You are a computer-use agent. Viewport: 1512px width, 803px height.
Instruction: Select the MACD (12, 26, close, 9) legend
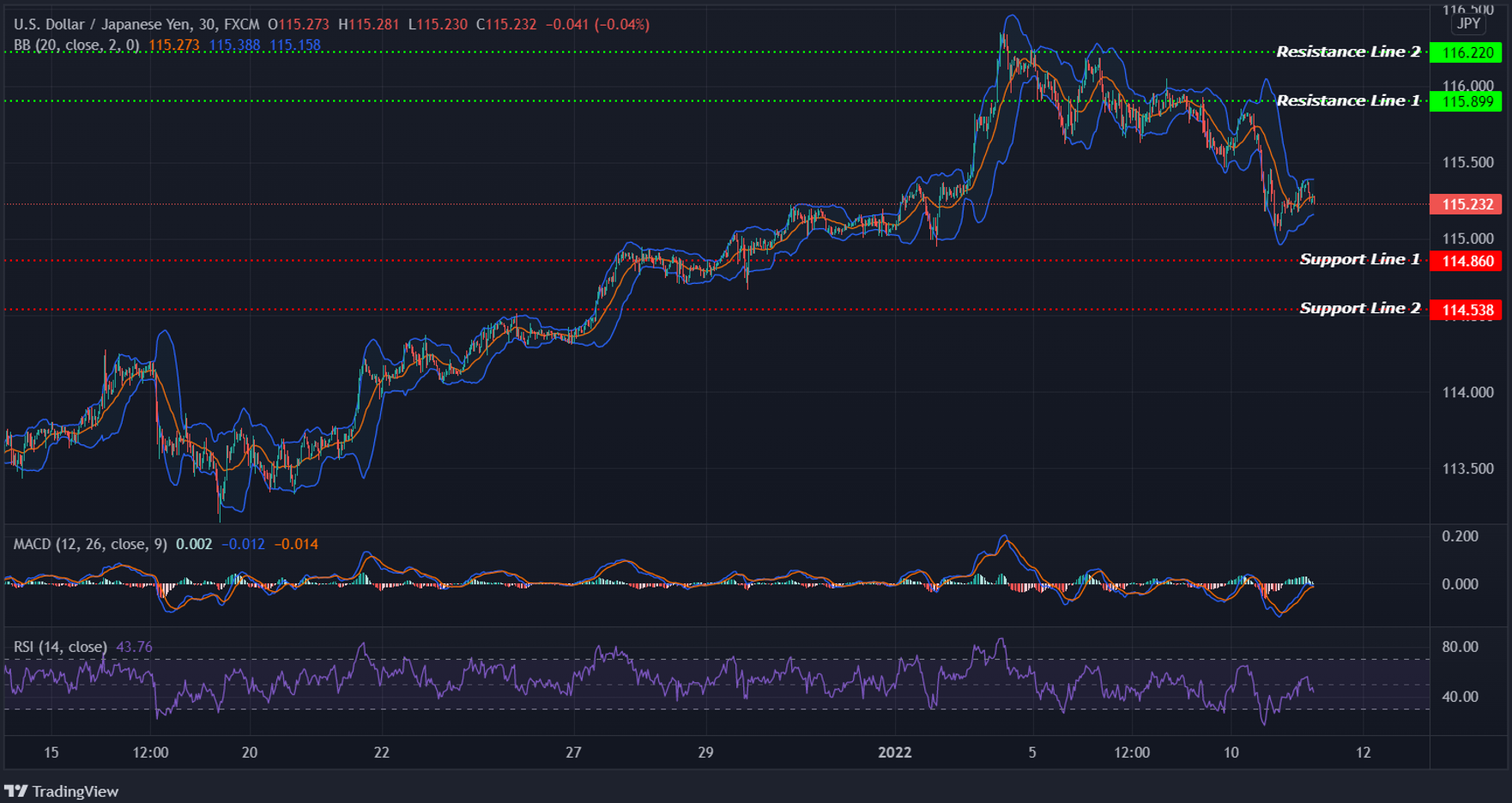[x=90, y=544]
